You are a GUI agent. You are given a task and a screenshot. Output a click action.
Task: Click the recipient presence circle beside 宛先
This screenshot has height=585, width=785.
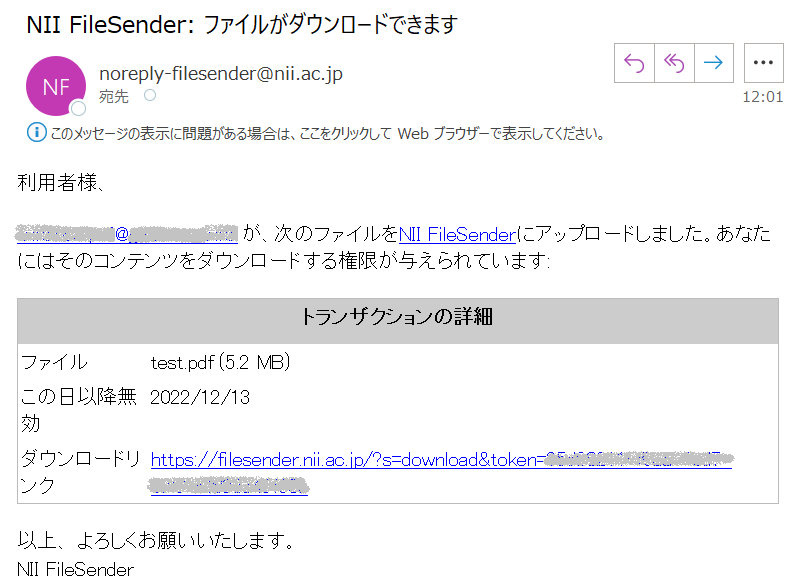tap(150, 96)
